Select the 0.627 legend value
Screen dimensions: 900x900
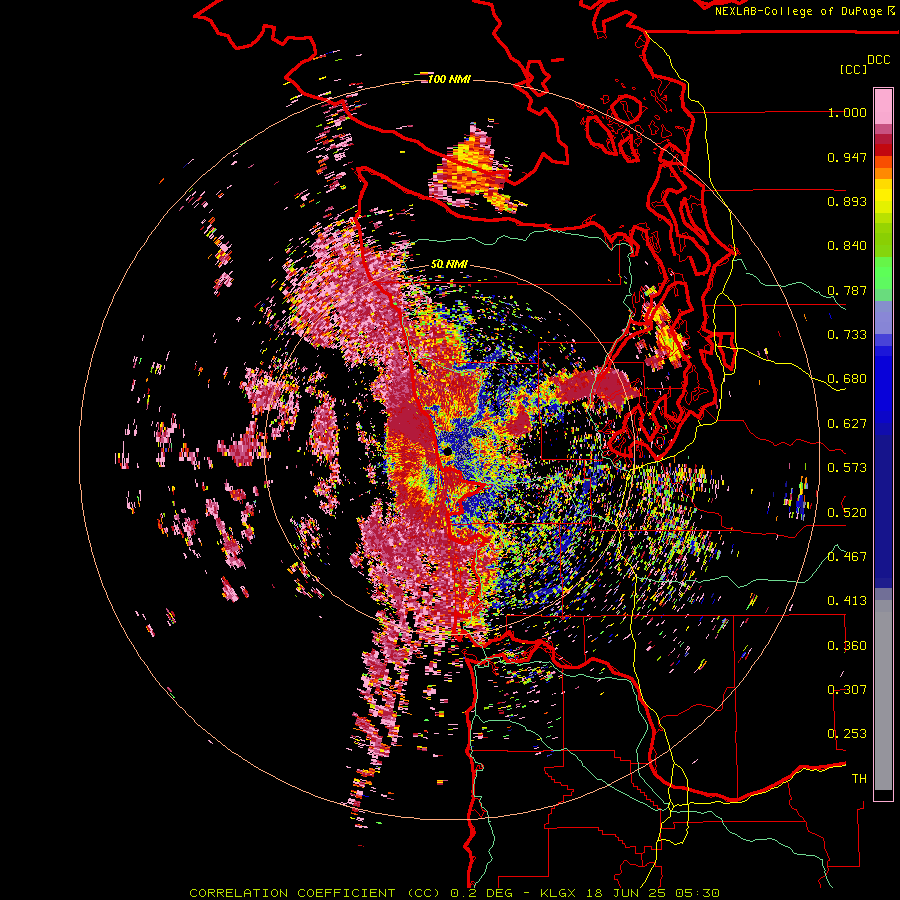(x=847, y=424)
